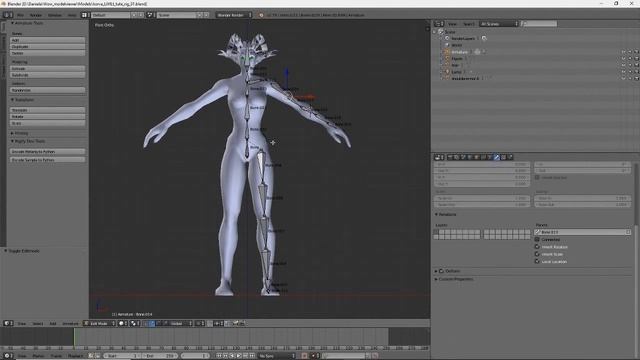Screen dimensions: 640x360
Task: Open the Render properties tab icon
Action: click(450, 157)
